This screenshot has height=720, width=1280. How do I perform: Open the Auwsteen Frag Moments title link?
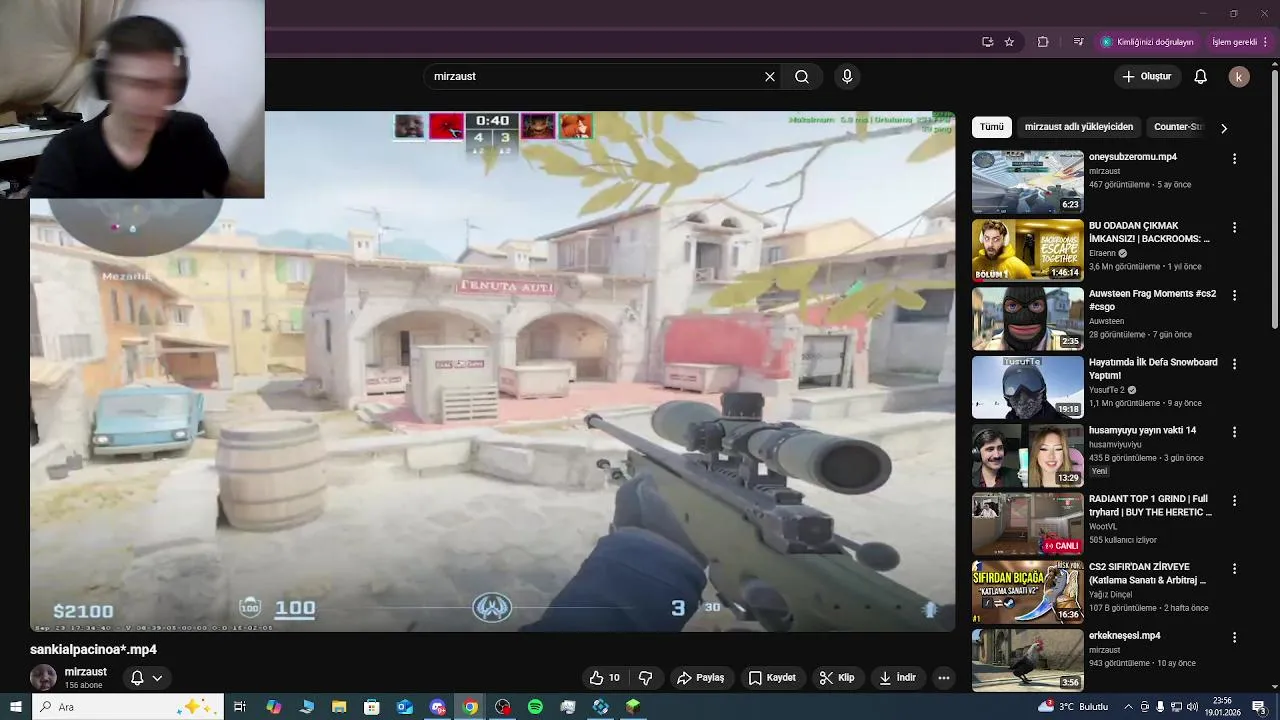coord(1152,300)
